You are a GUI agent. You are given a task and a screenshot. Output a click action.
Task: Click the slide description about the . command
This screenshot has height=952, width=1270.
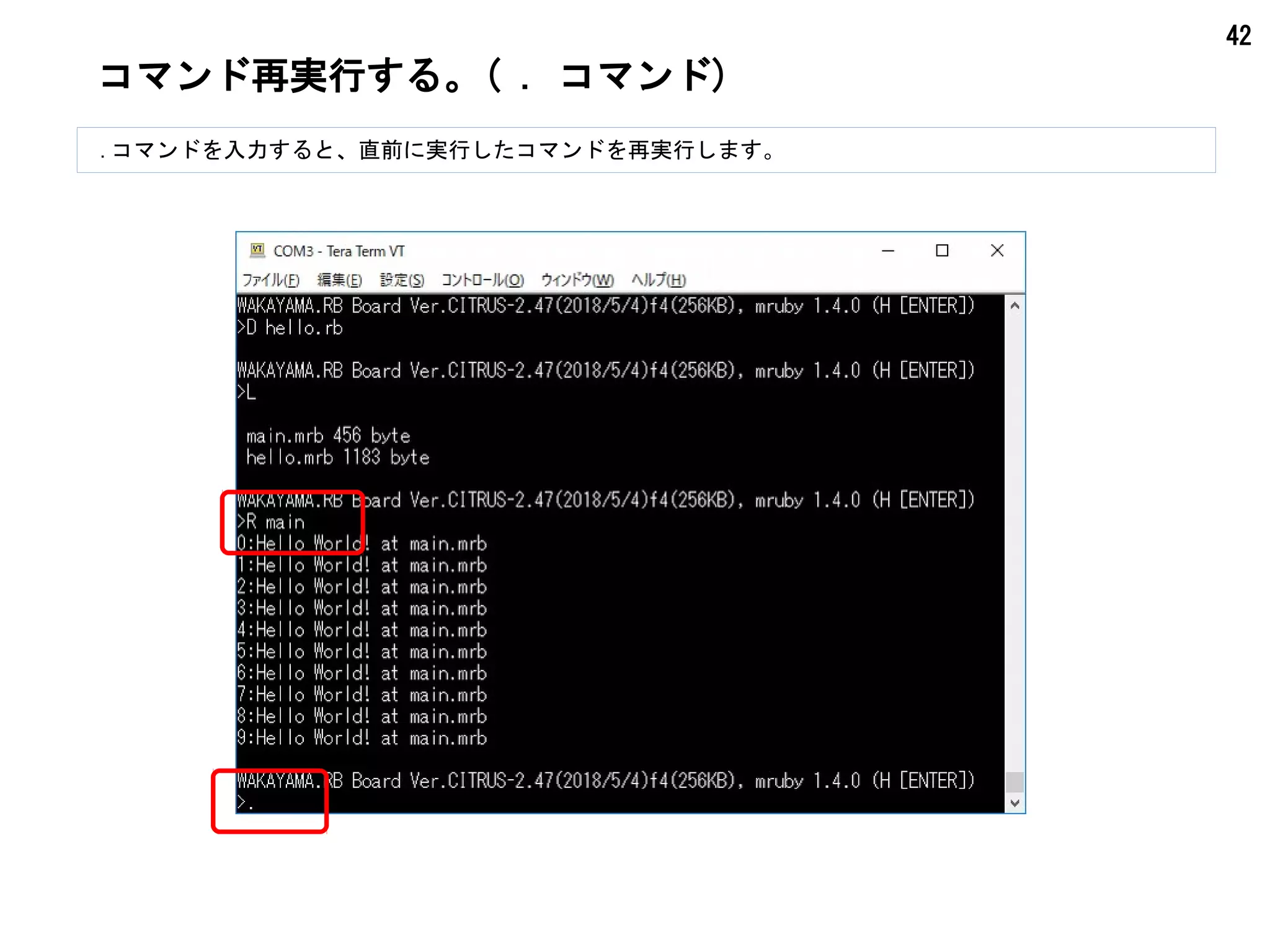646,150
